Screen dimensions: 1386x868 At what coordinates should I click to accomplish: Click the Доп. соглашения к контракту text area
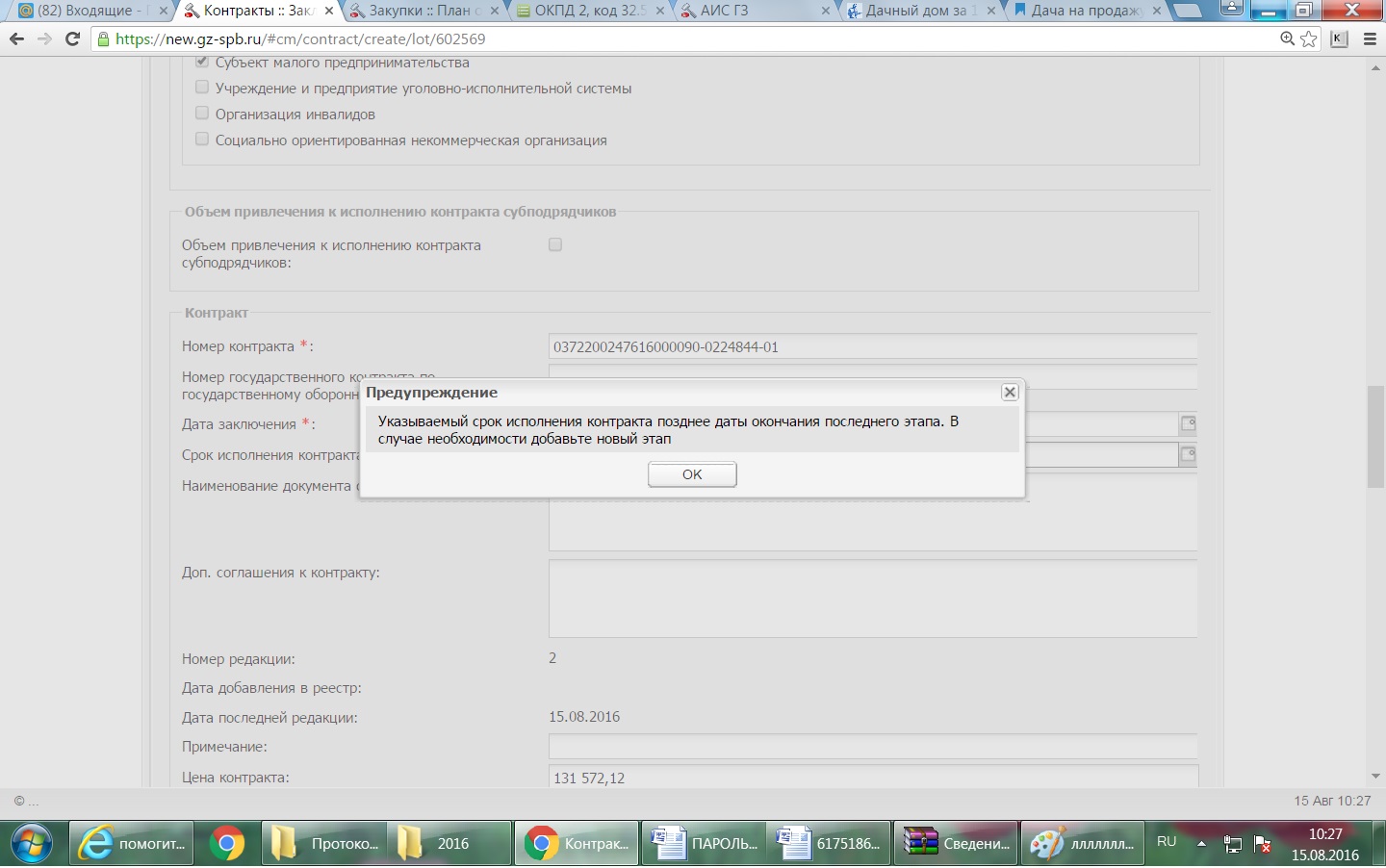[x=873, y=599]
